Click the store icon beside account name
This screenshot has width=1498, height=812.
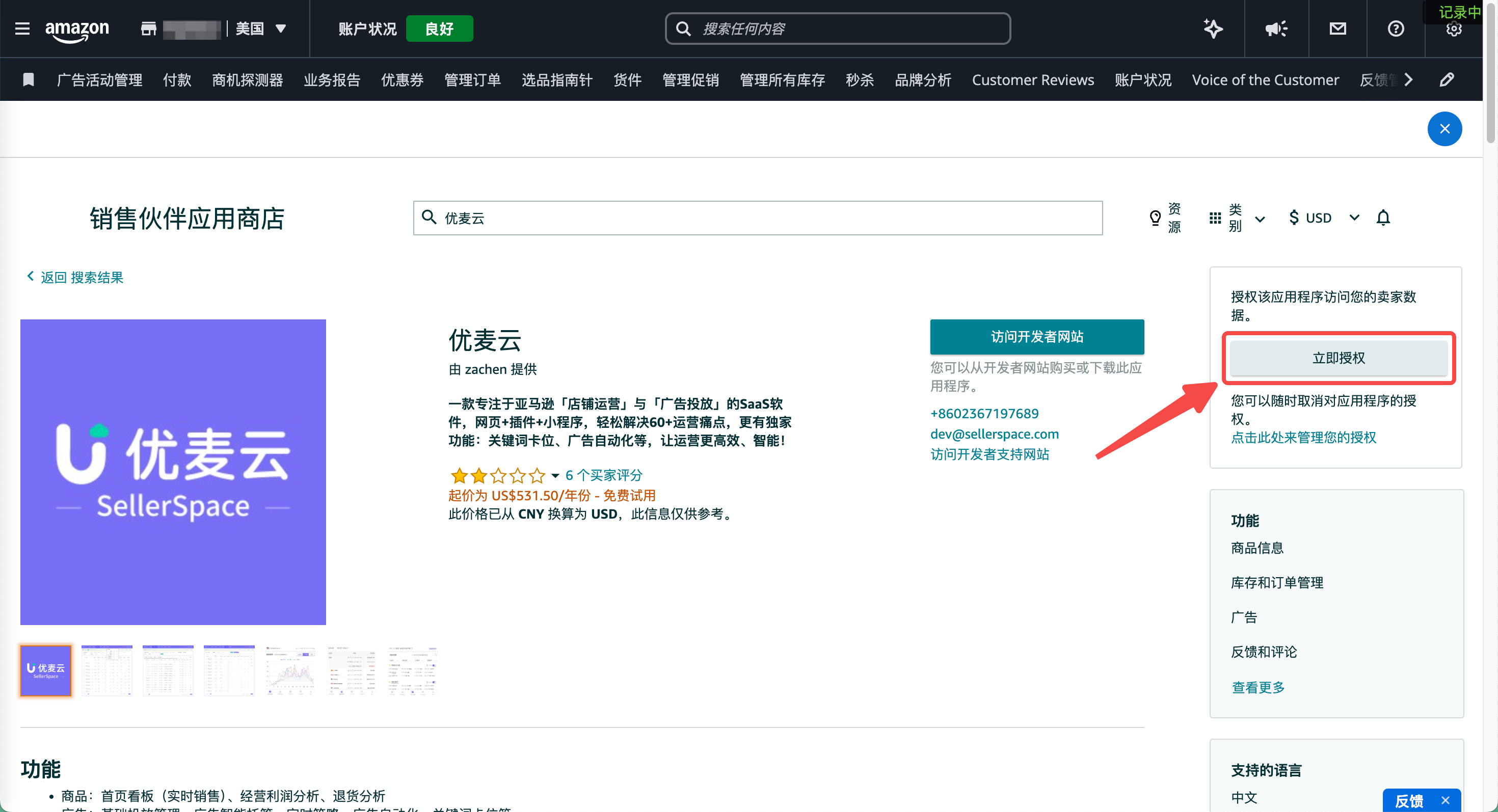148,29
